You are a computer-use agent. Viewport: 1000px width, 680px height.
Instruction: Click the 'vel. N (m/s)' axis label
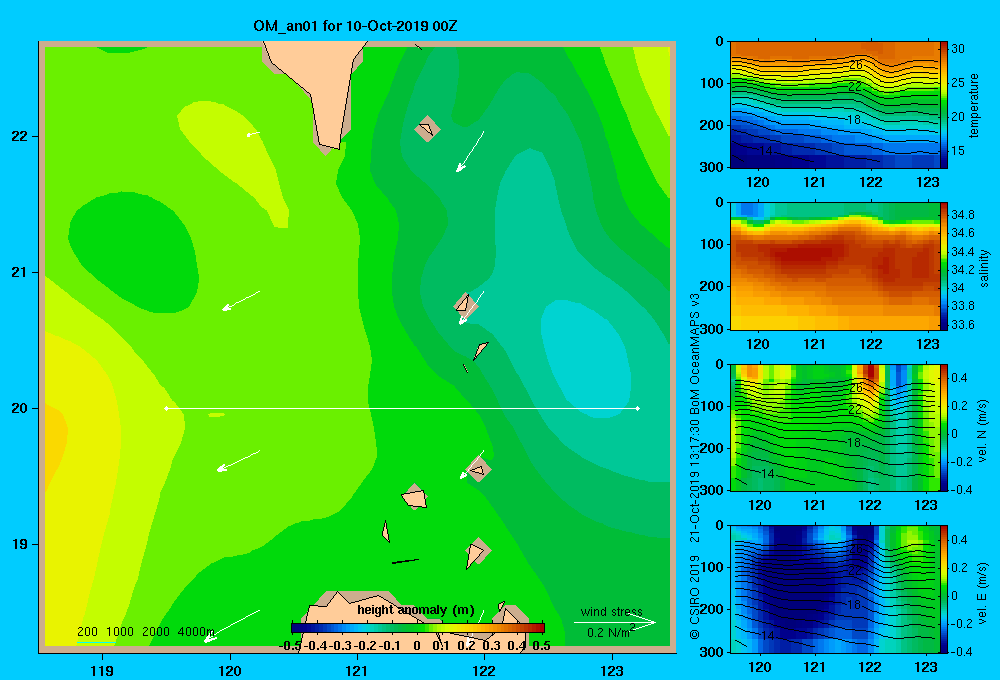(982, 431)
